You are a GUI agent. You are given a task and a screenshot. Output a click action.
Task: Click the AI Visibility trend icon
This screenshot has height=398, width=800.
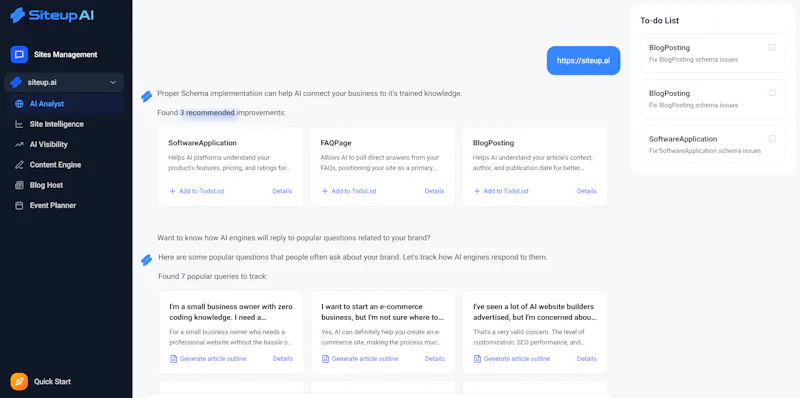click(x=19, y=144)
